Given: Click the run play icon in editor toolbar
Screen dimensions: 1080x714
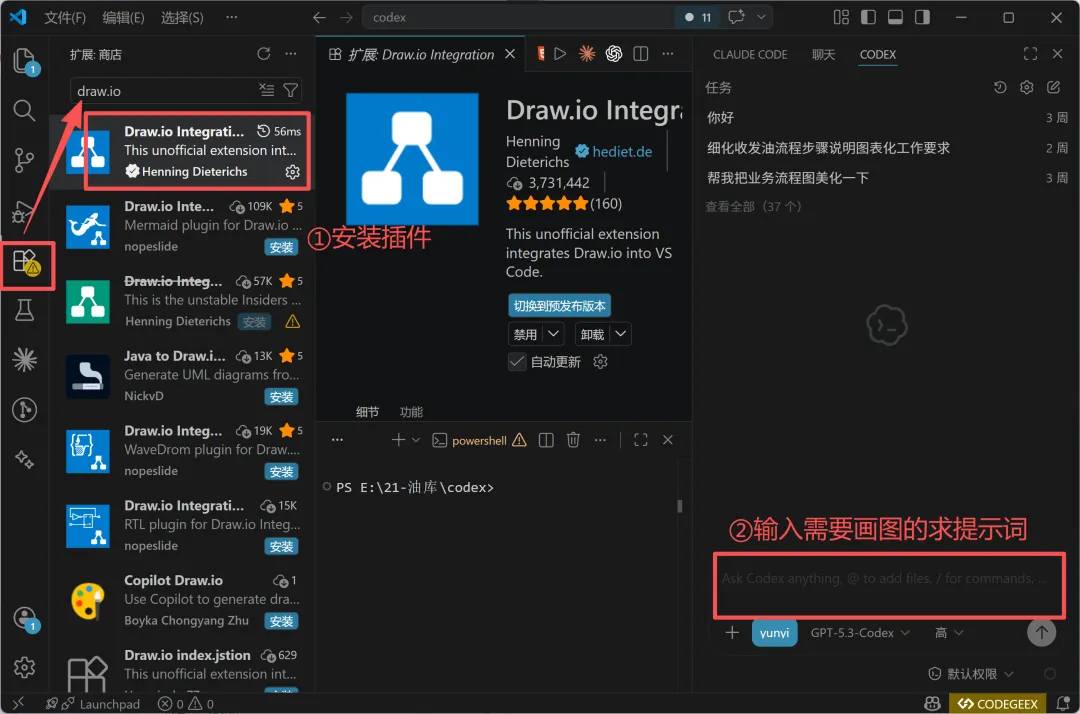Looking at the screenshot, I should tap(560, 54).
